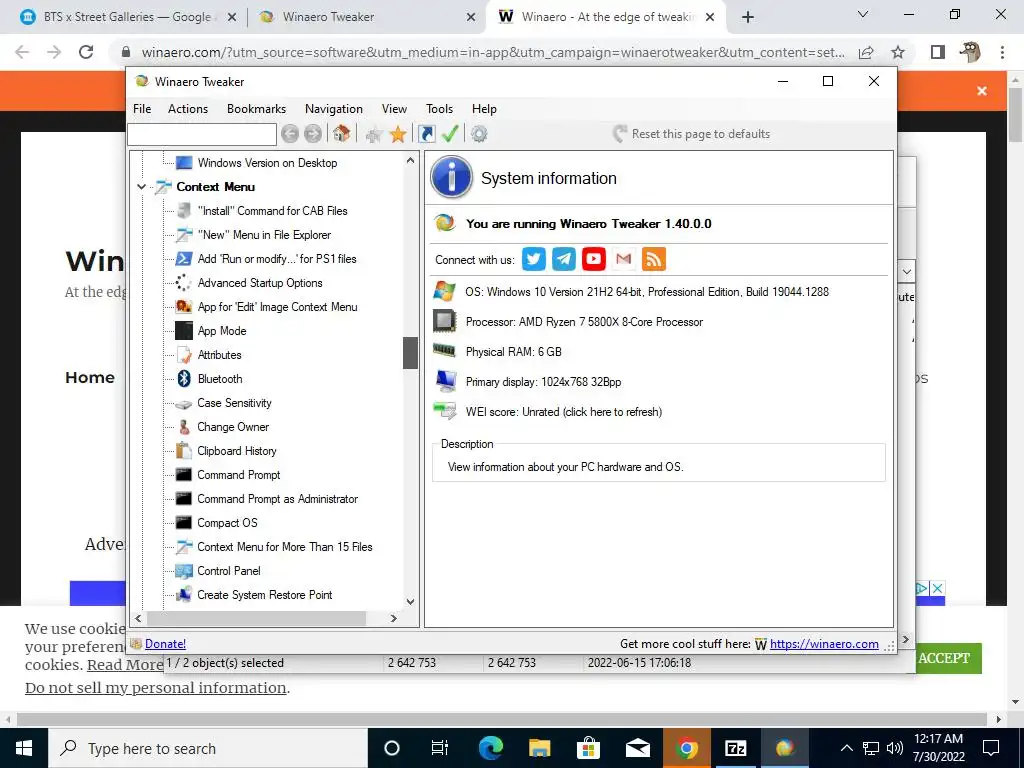
Task: Open the orange RSS feed icon
Action: [x=654, y=259]
